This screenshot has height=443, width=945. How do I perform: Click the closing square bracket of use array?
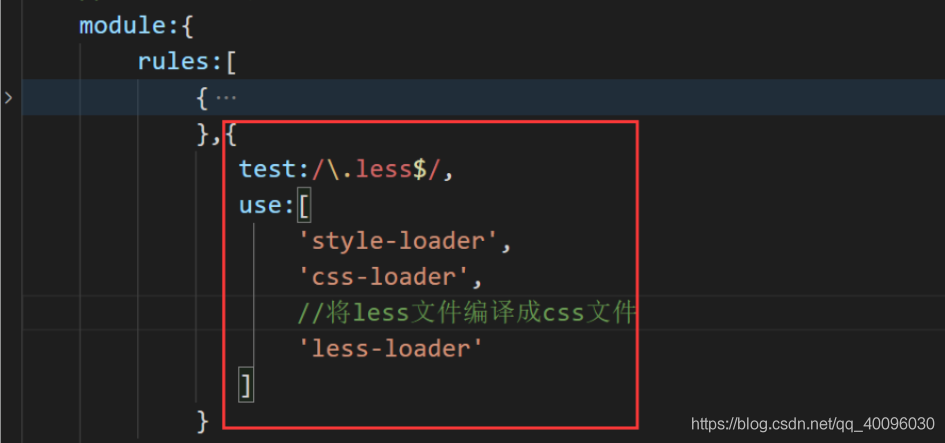246,386
